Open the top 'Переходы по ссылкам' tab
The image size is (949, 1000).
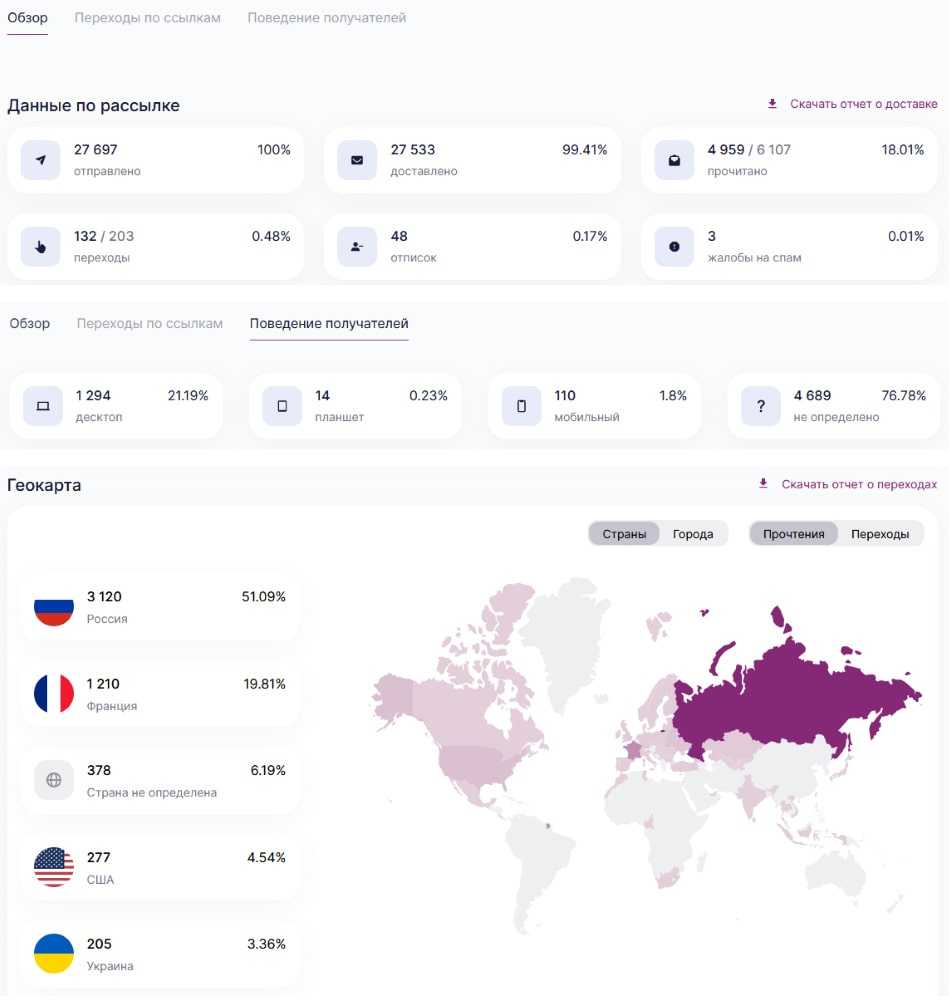(x=147, y=18)
